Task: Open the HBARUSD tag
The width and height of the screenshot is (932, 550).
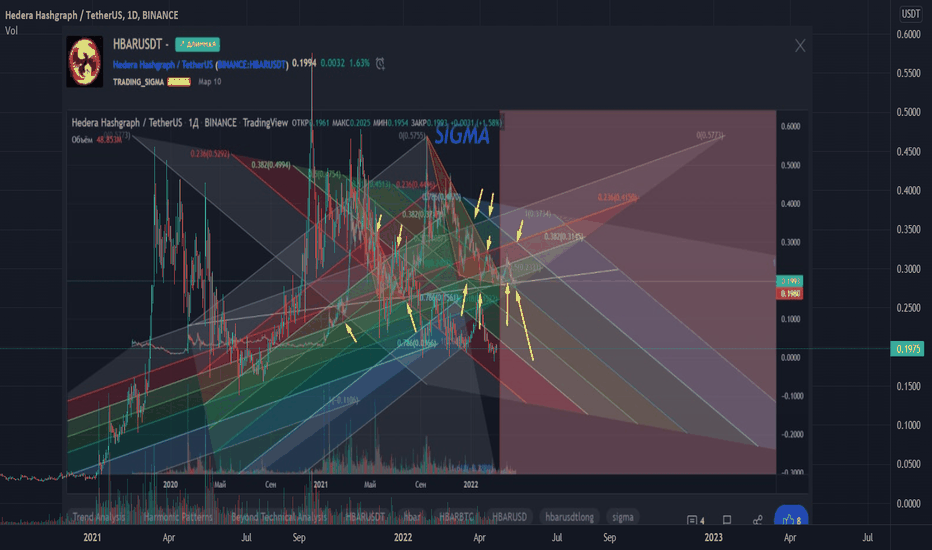Action: [x=509, y=517]
